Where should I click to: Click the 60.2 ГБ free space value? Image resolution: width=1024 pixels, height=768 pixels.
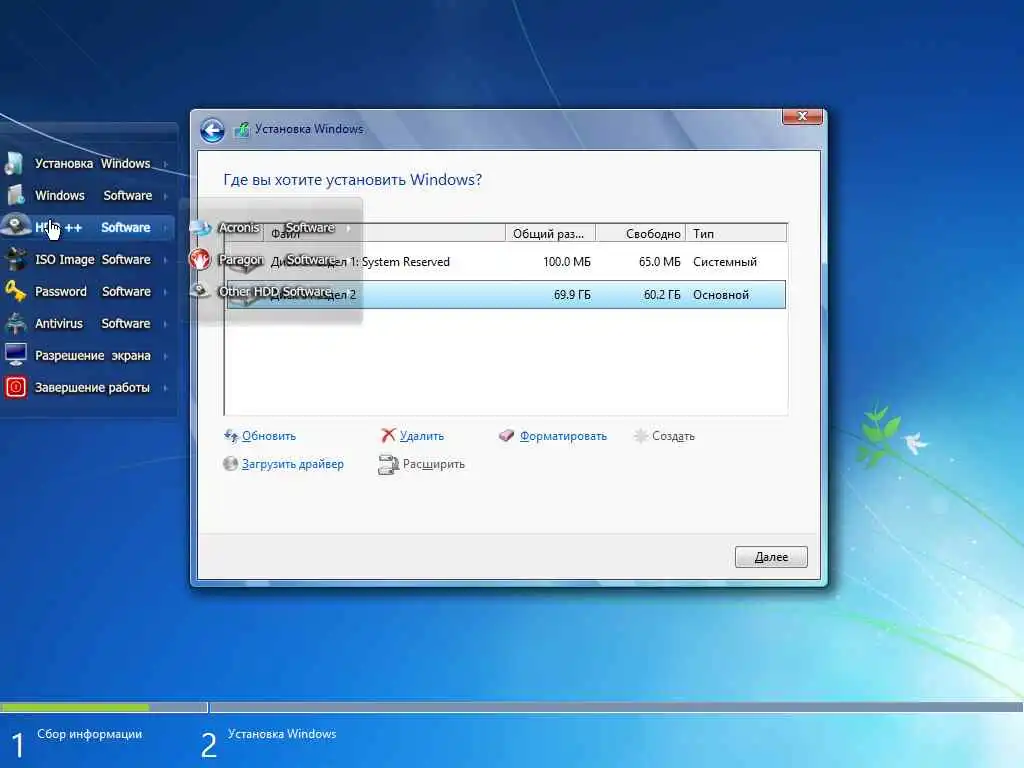[662, 295]
